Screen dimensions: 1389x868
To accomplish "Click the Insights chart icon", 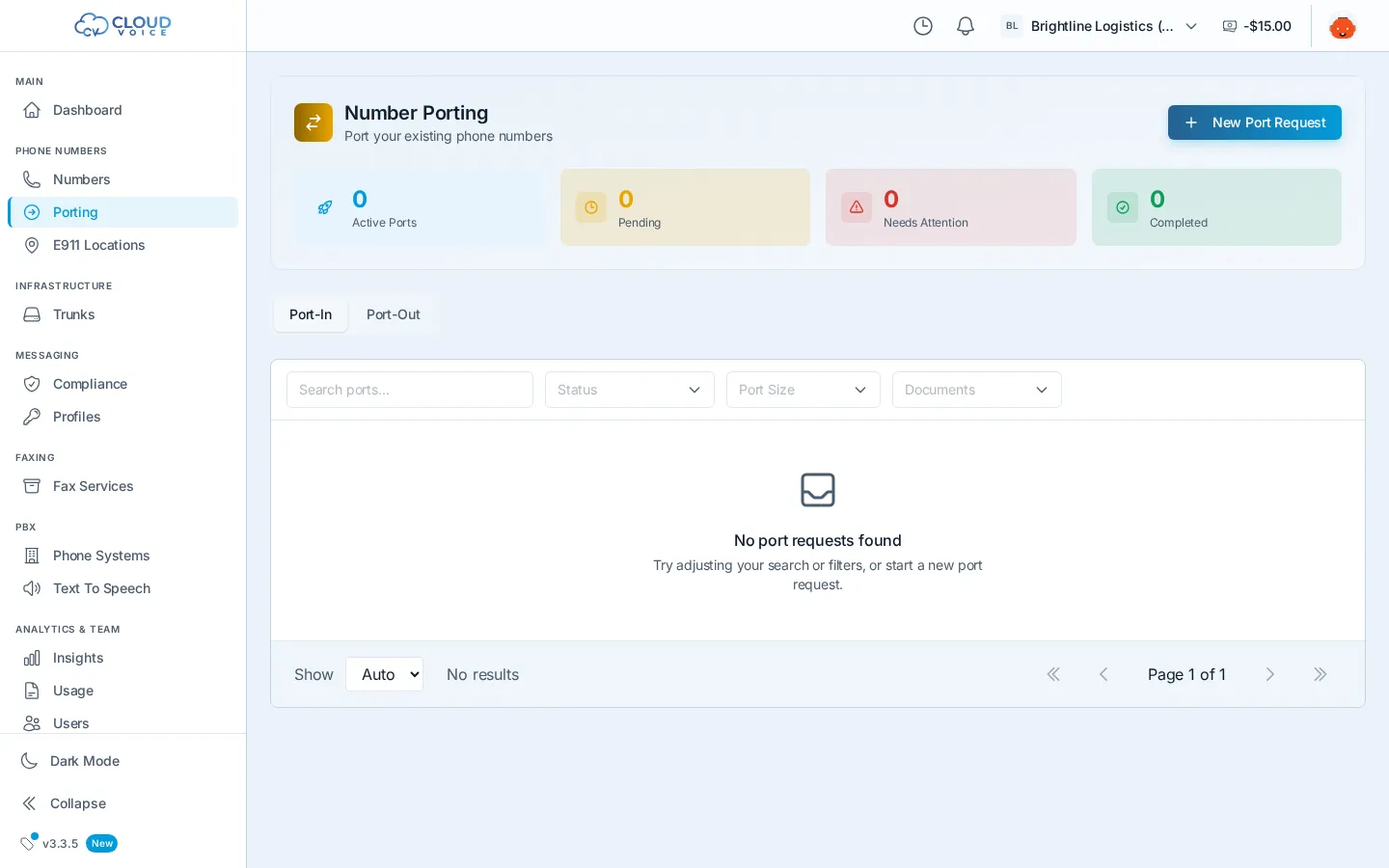I will pyautogui.click(x=32, y=658).
